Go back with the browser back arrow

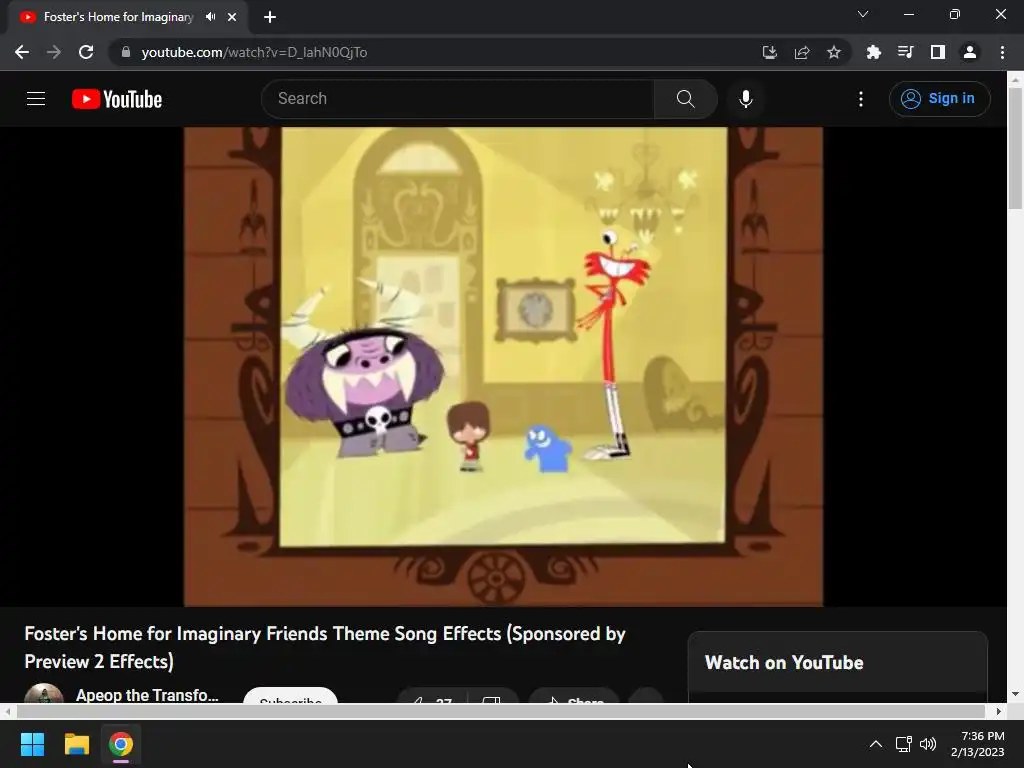pyautogui.click(x=22, y=52)
